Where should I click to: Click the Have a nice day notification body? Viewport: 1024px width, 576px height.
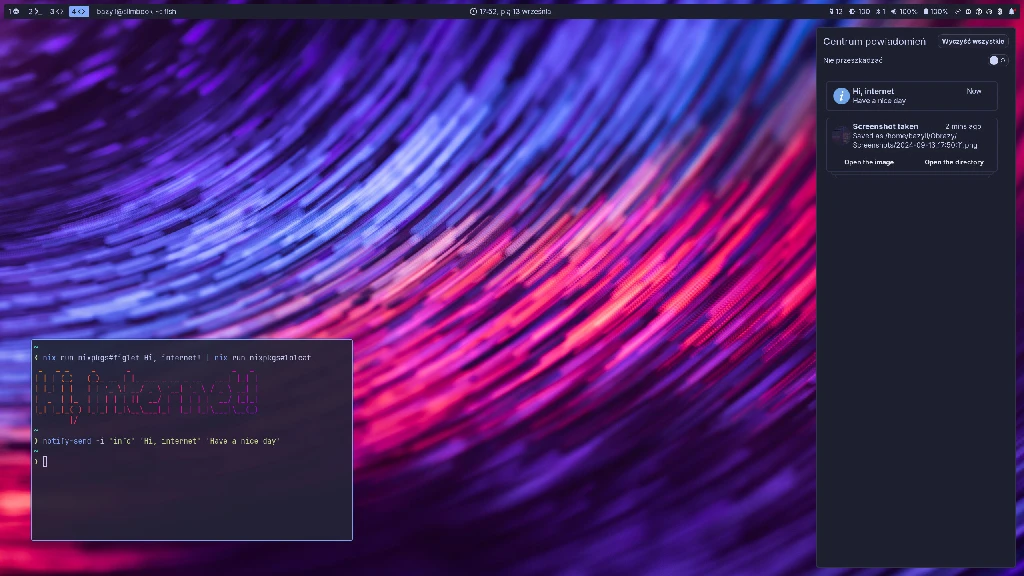[x=879, y=101]
